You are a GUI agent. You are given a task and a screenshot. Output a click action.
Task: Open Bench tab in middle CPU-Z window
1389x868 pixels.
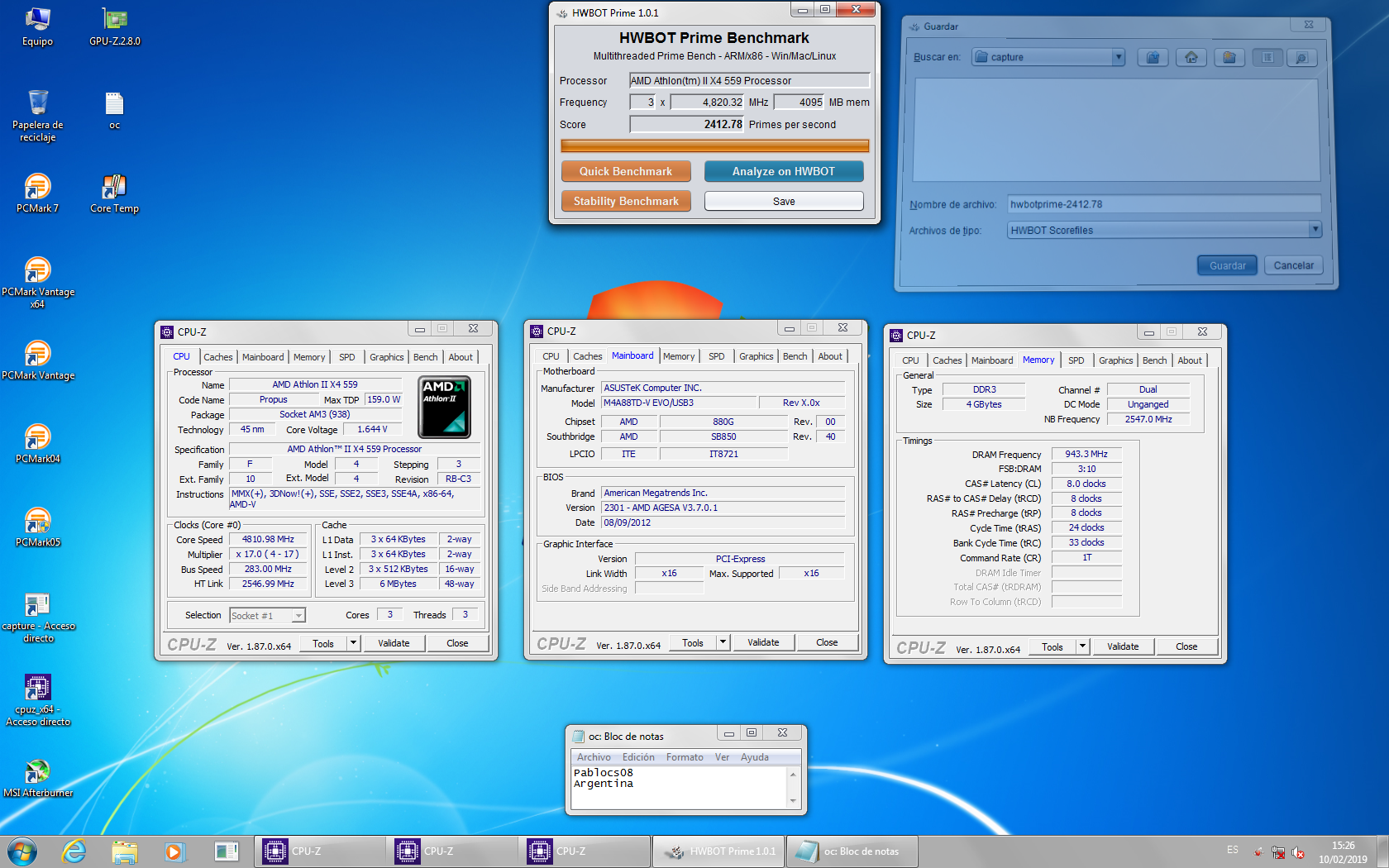pyautogui.click(x=795, y=356)
